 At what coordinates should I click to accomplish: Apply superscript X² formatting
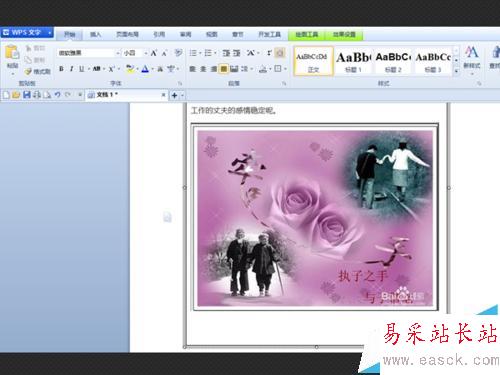pyautogui.click(x=111, y=69)
